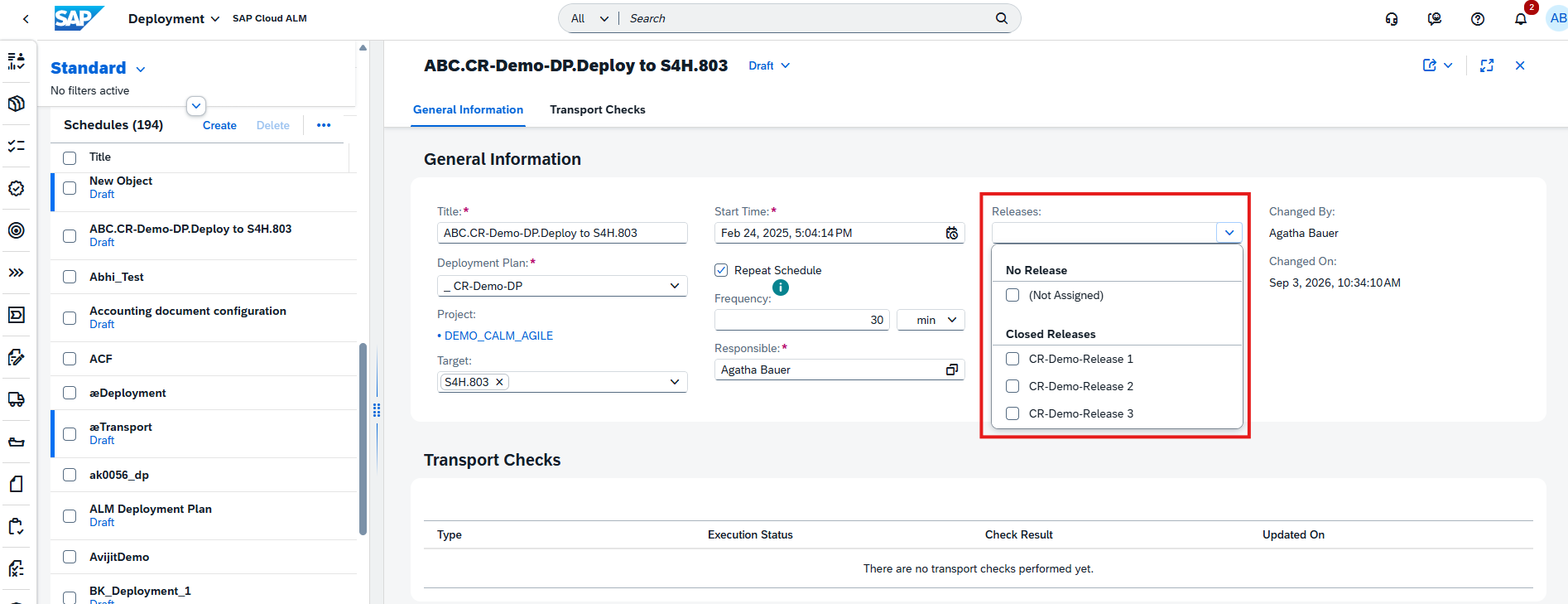
Task: Click the Frequency info icon
Action: [x=781, y=288]
